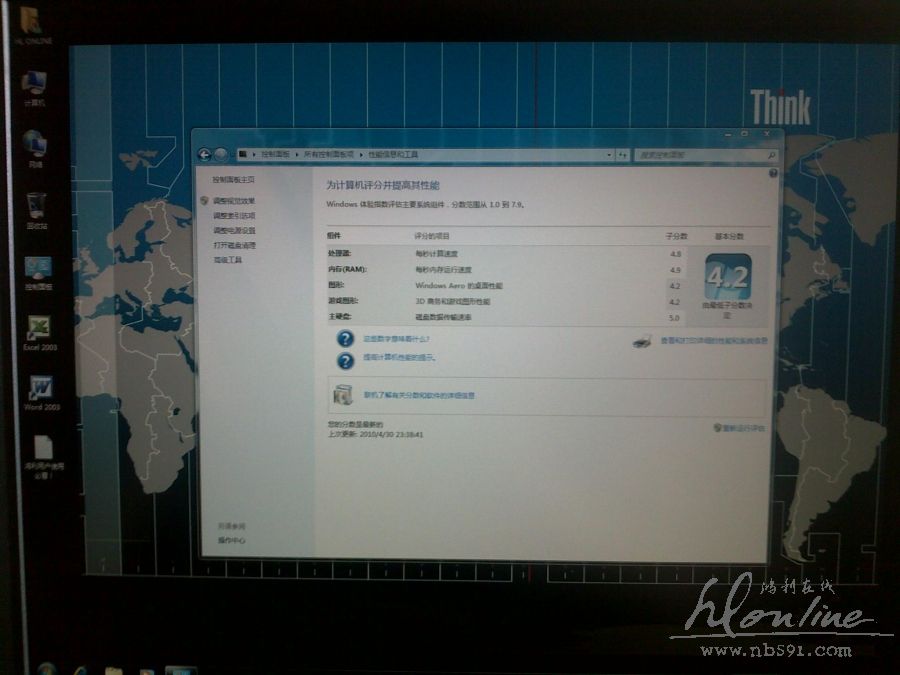Open the 回收站 Recycle Bin icon
Image resolution: width=900 pixels, height=675 pixels.
[36, 207]
